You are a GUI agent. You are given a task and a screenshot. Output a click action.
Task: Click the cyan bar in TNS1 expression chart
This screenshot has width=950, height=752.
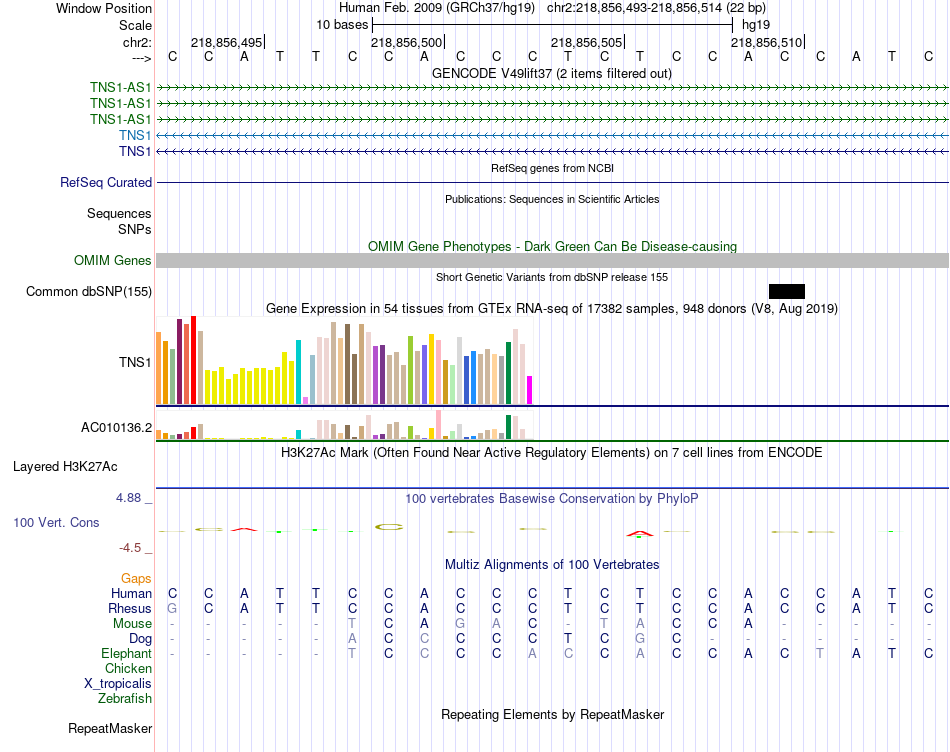(x=298, y=372)
